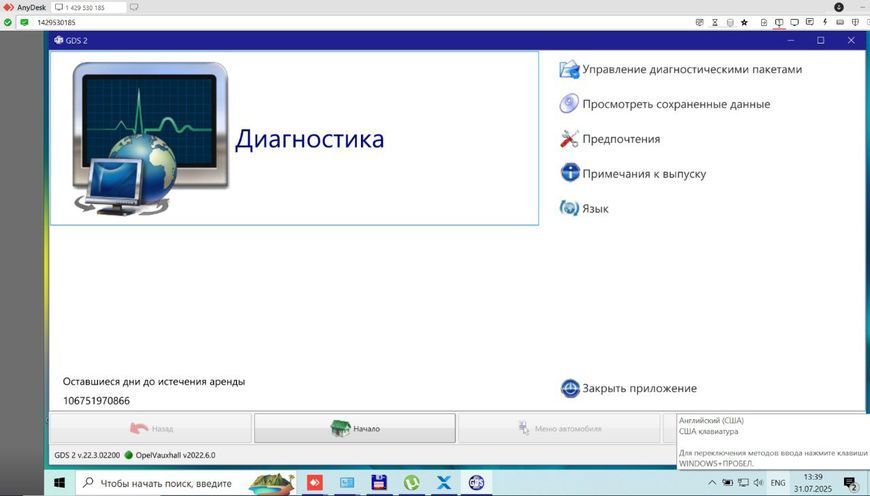870x496 pixels.
Task: Open new AnyDesk session tab icon
Action: coord(134,7)
